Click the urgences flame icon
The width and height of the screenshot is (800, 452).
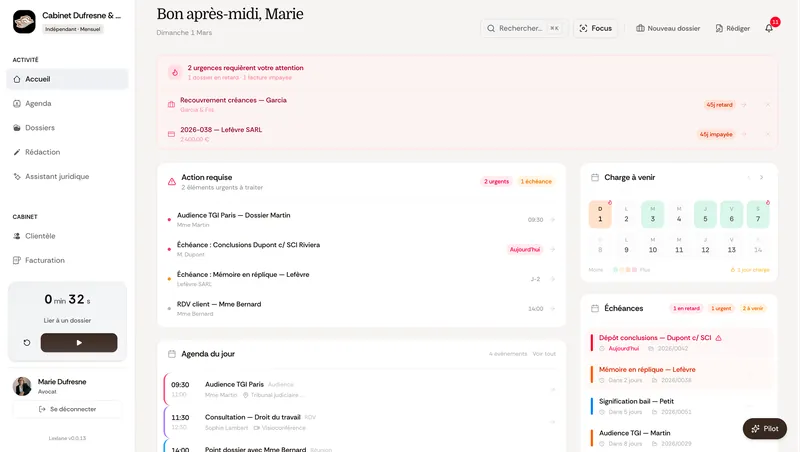point(175,72)
